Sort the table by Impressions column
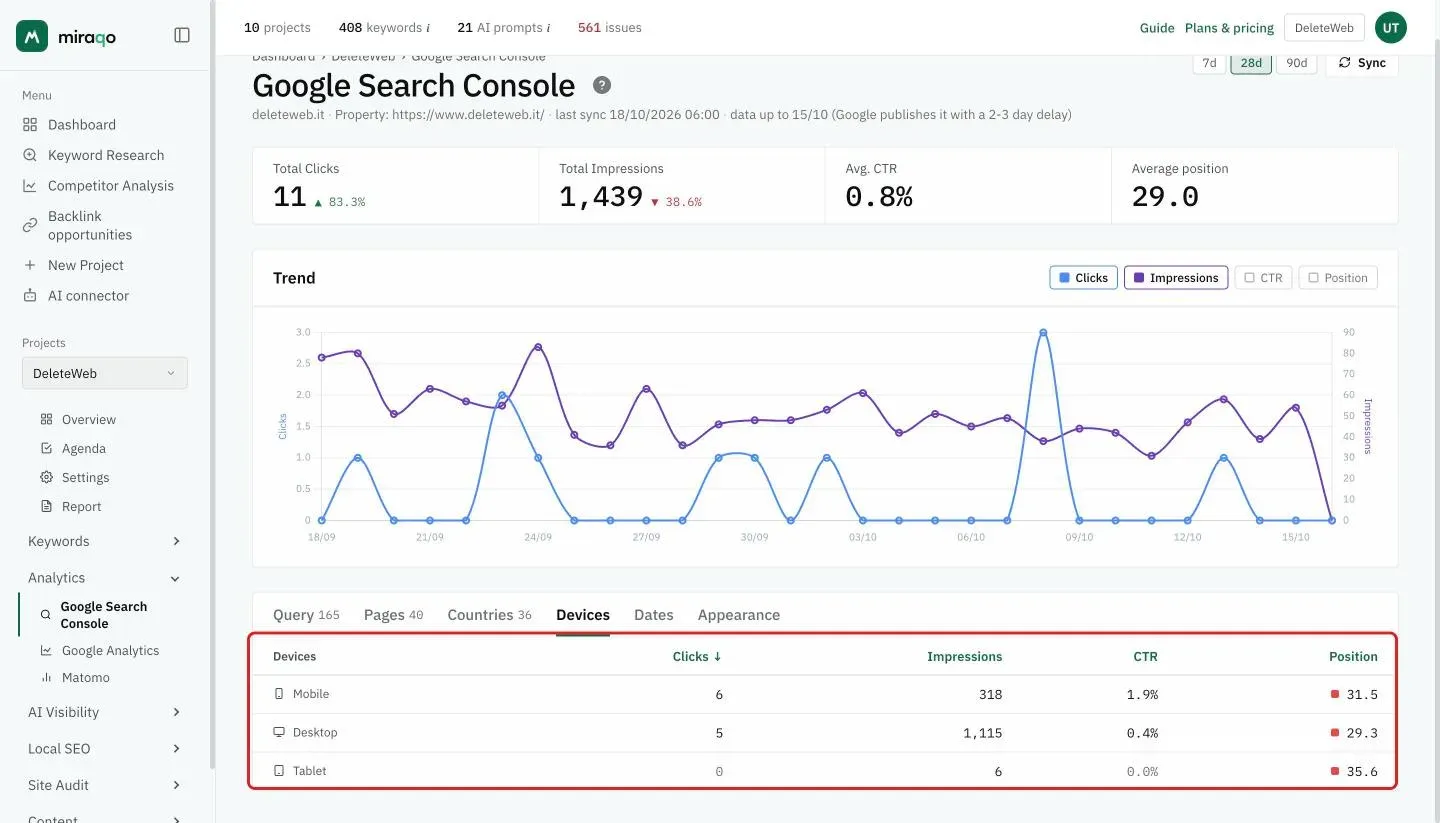This screenshot has height=823, width=1440. pos(964,657)
